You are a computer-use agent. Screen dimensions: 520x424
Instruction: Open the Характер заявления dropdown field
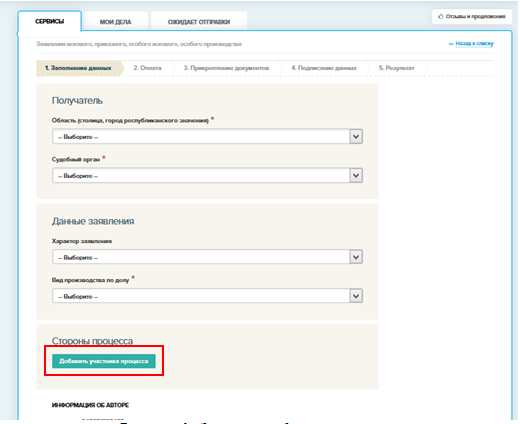207,257
